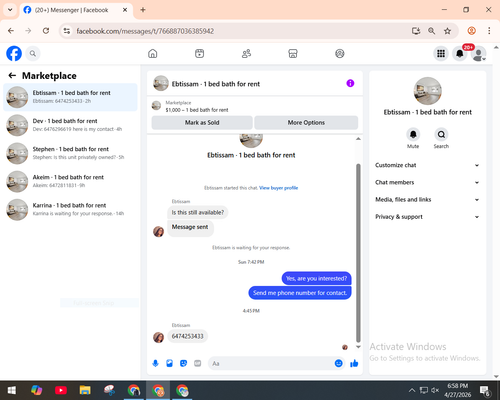Click the message text field Aa
The image size is (500, 400).
(271, 363)
